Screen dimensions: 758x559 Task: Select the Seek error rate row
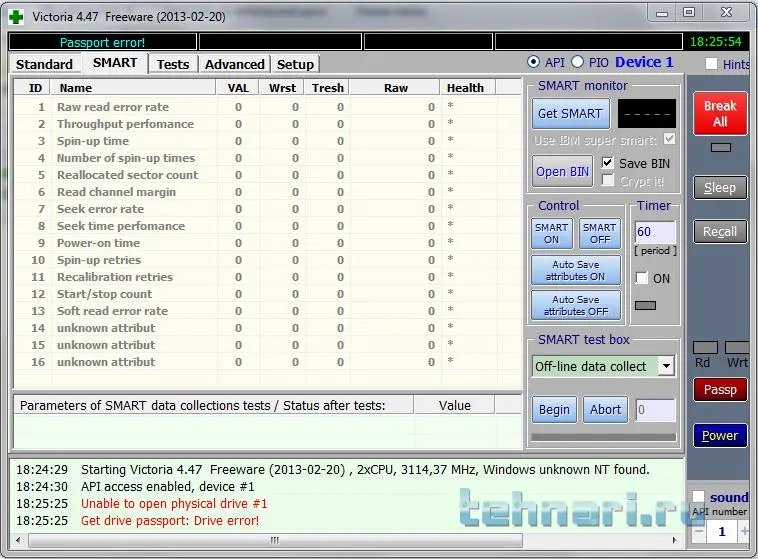pos(268,209)
